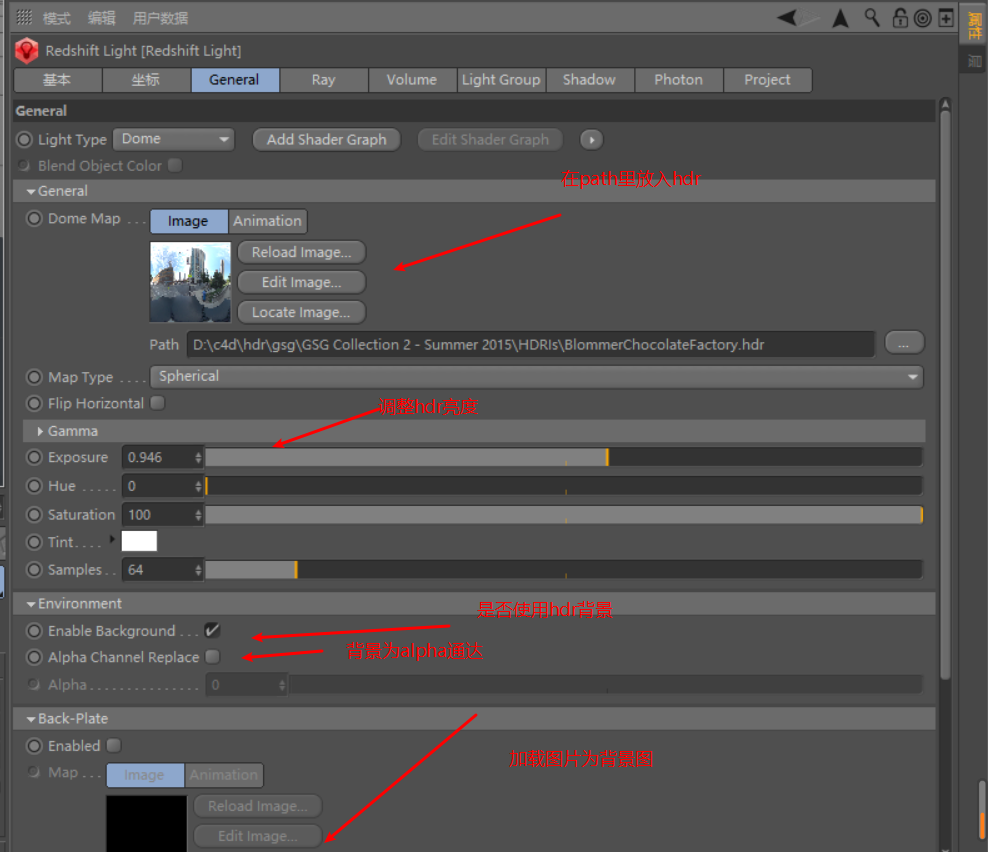Switch Dome Map mode to Animation
The image size is (988, 852).
click(x=267, y=221)
